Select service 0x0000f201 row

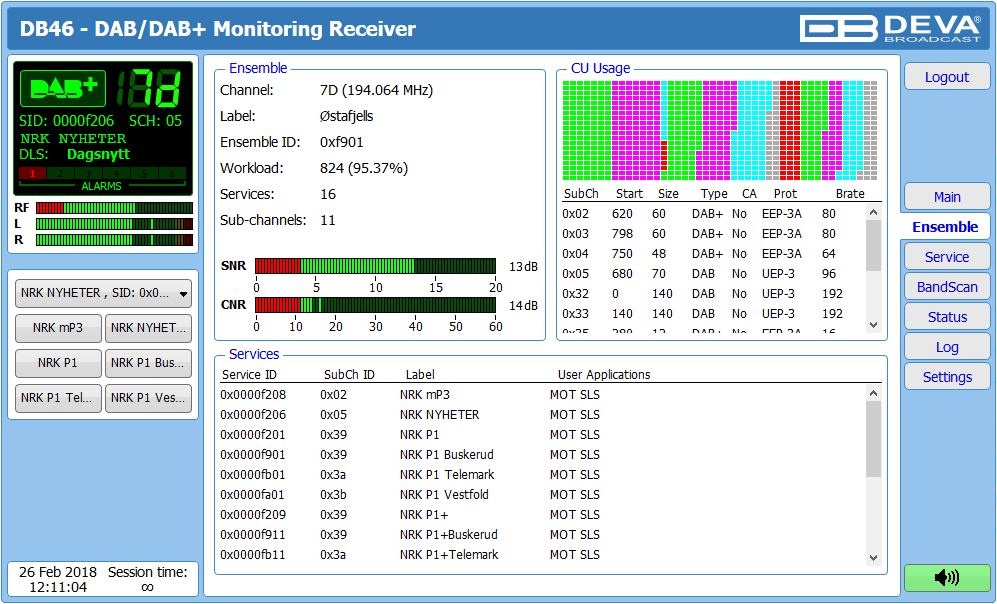click(x=542, y=435)
